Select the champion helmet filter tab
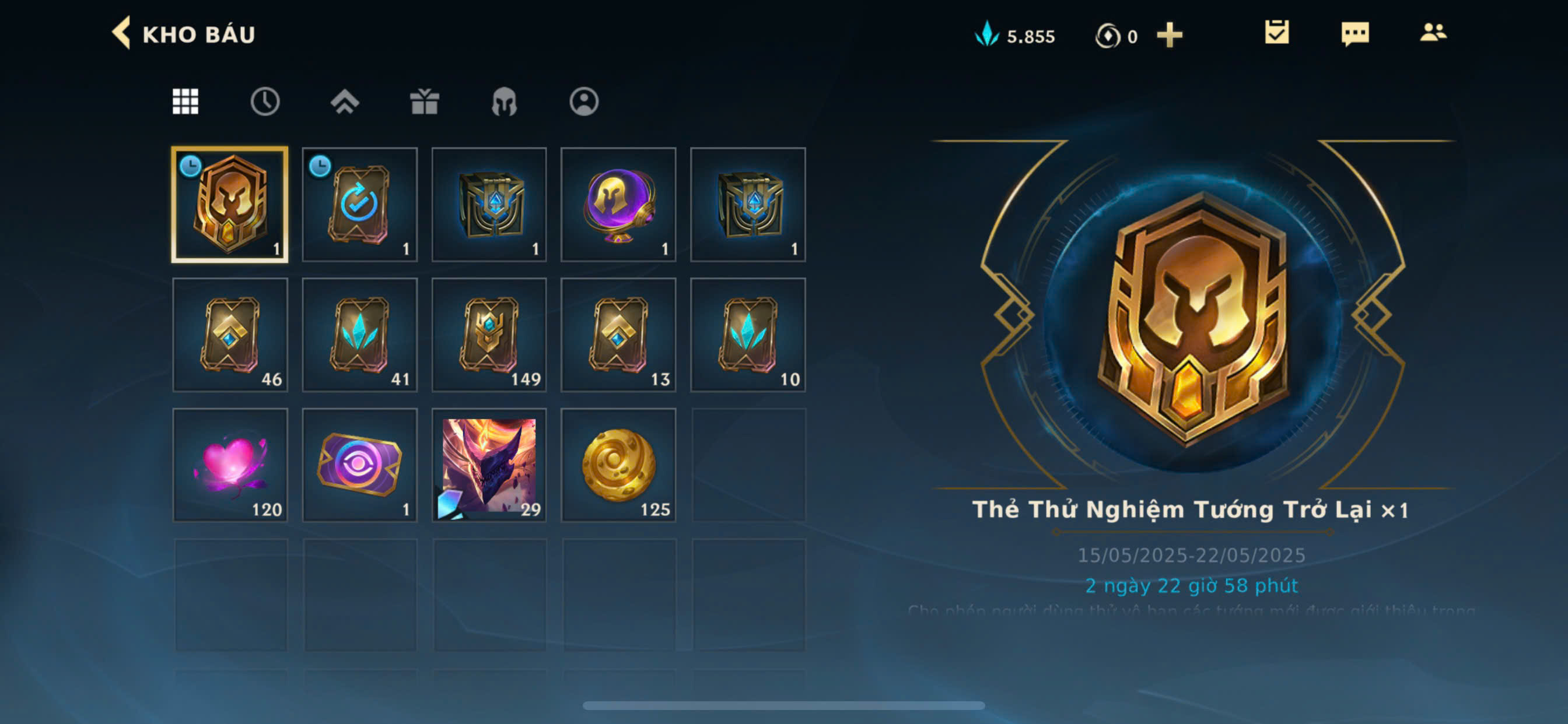Viewport: 1568px width, 724px height. [504, 101]
